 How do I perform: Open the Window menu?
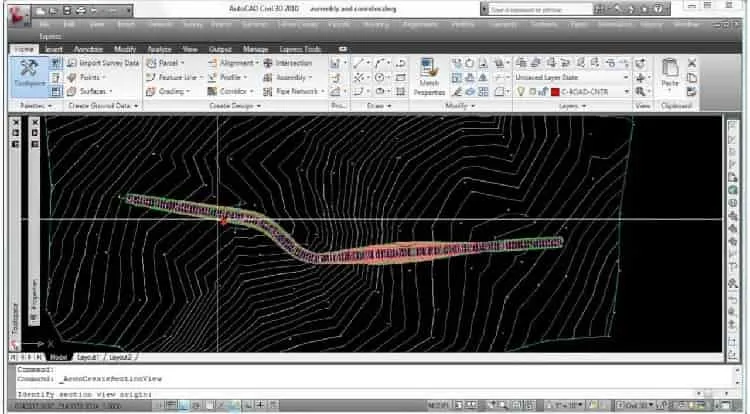686,24
